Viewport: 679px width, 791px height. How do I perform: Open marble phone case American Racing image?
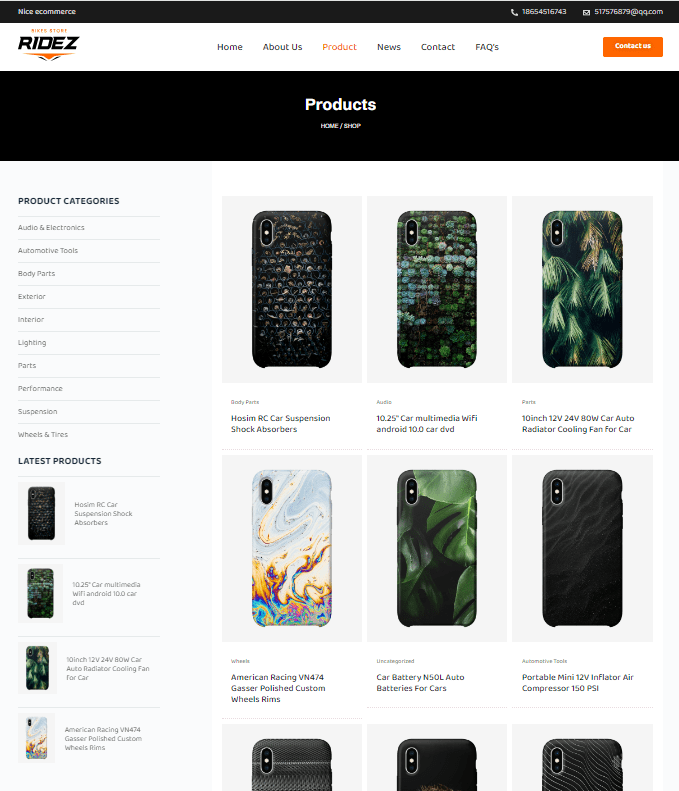292,548
